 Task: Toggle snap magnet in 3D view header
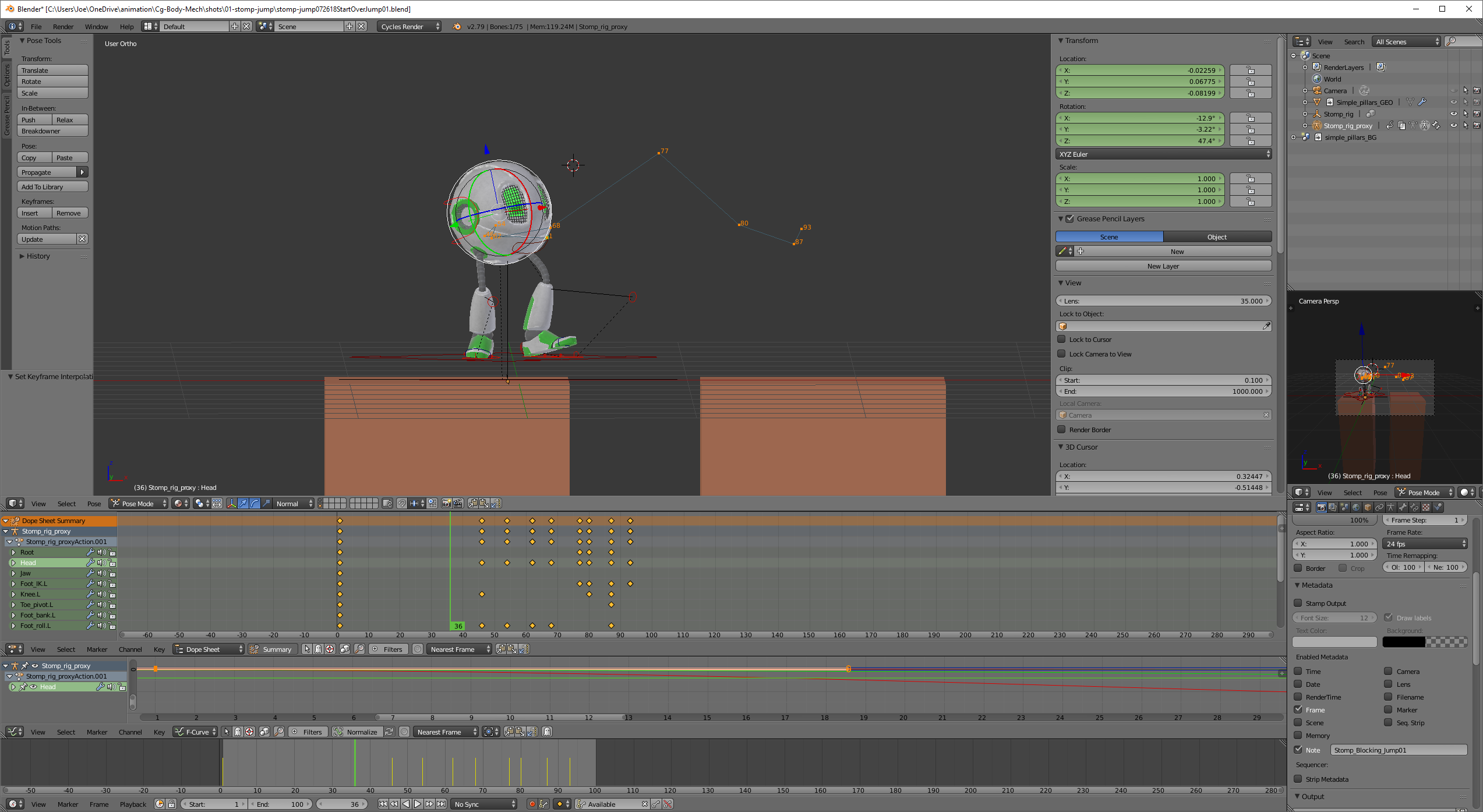[401, 503]
